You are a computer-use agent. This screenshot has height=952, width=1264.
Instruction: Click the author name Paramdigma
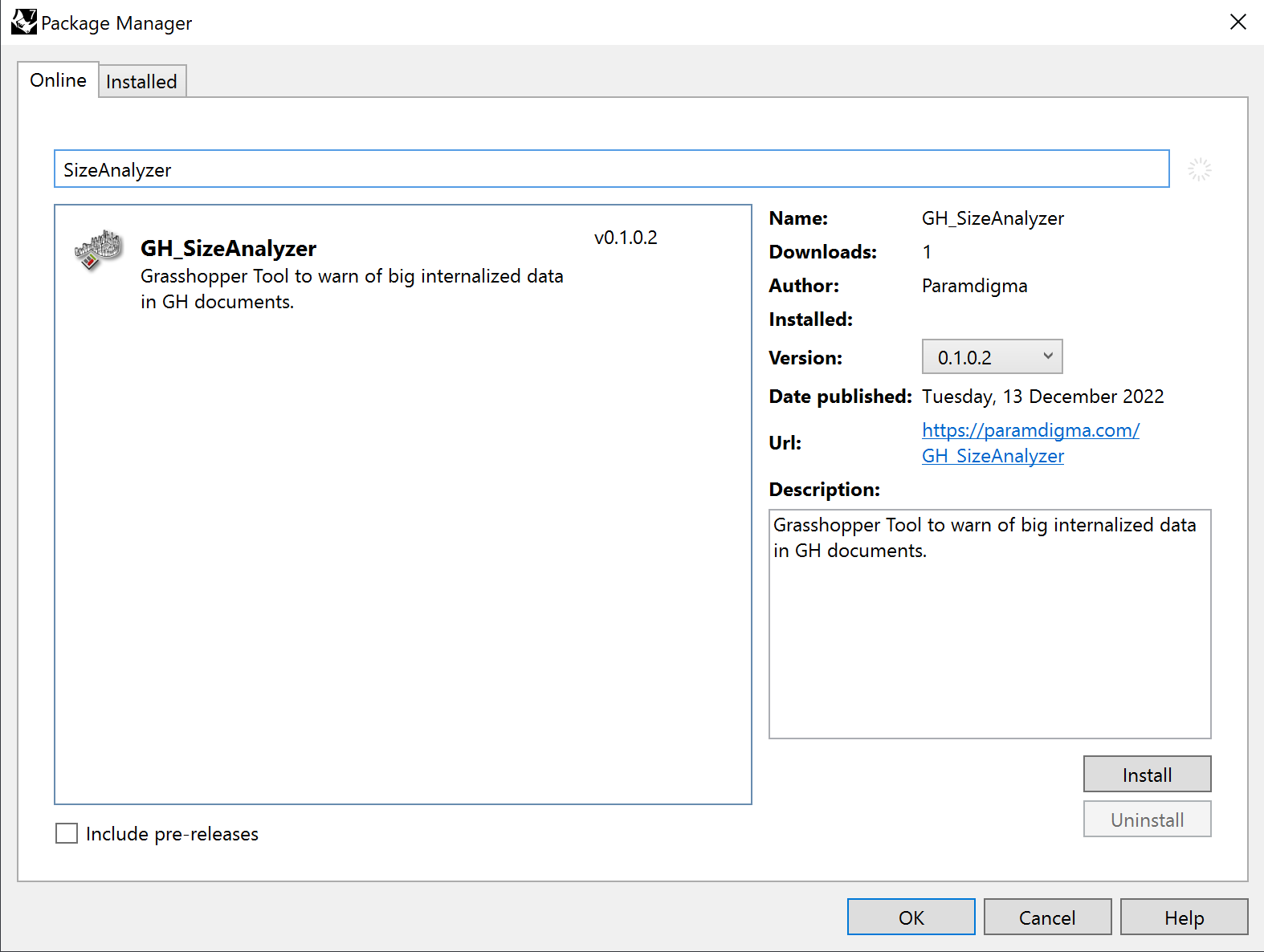(974, 286)
